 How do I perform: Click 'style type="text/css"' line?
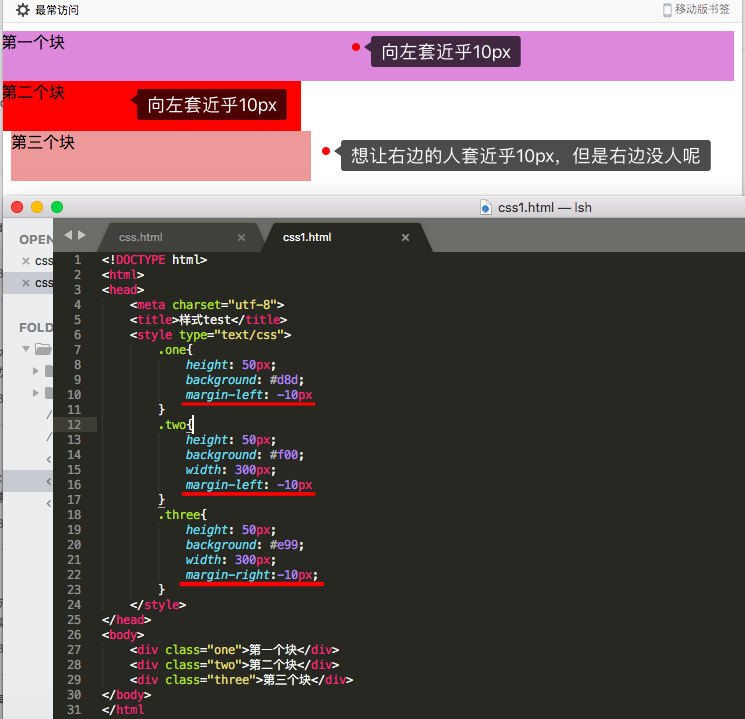coord(210,335)
